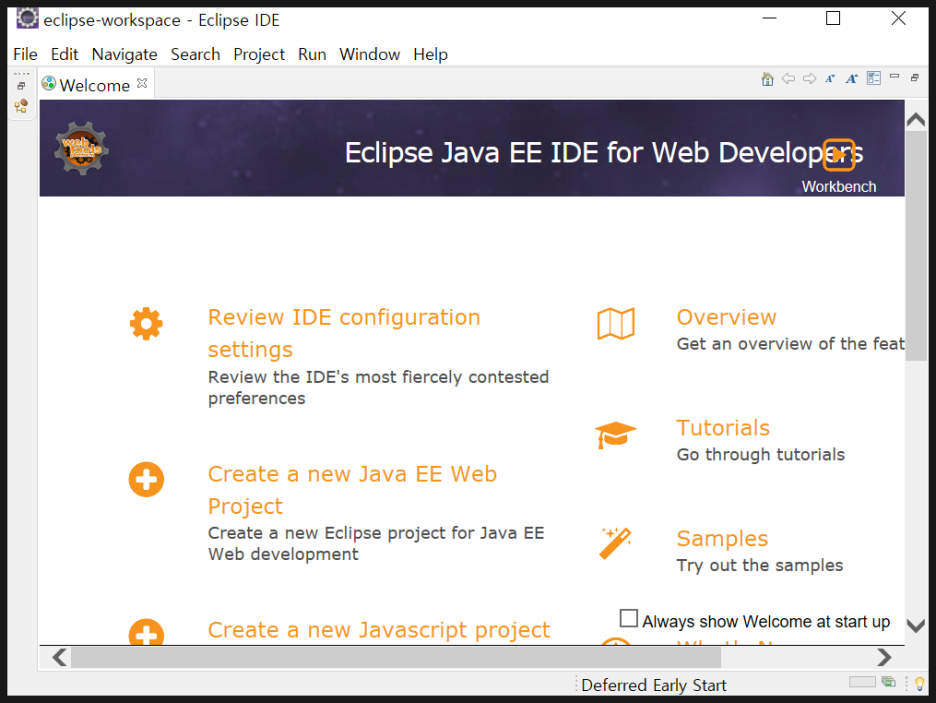Click the vertical scrollbar up arrow
936x703 pixels.
[916, 120]
